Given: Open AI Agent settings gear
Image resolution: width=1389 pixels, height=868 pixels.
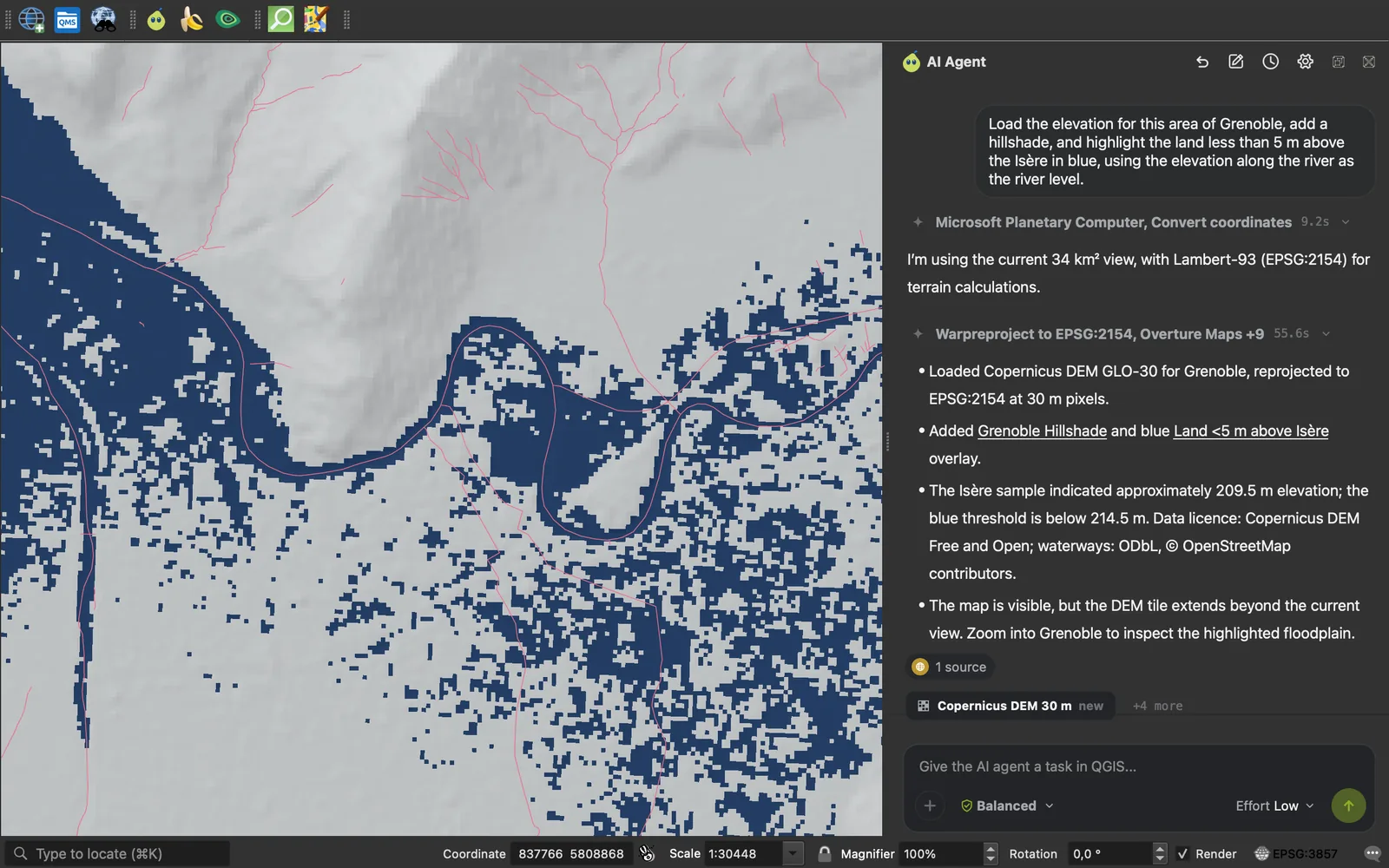Looking at the screenshot, I should 1305,62.
